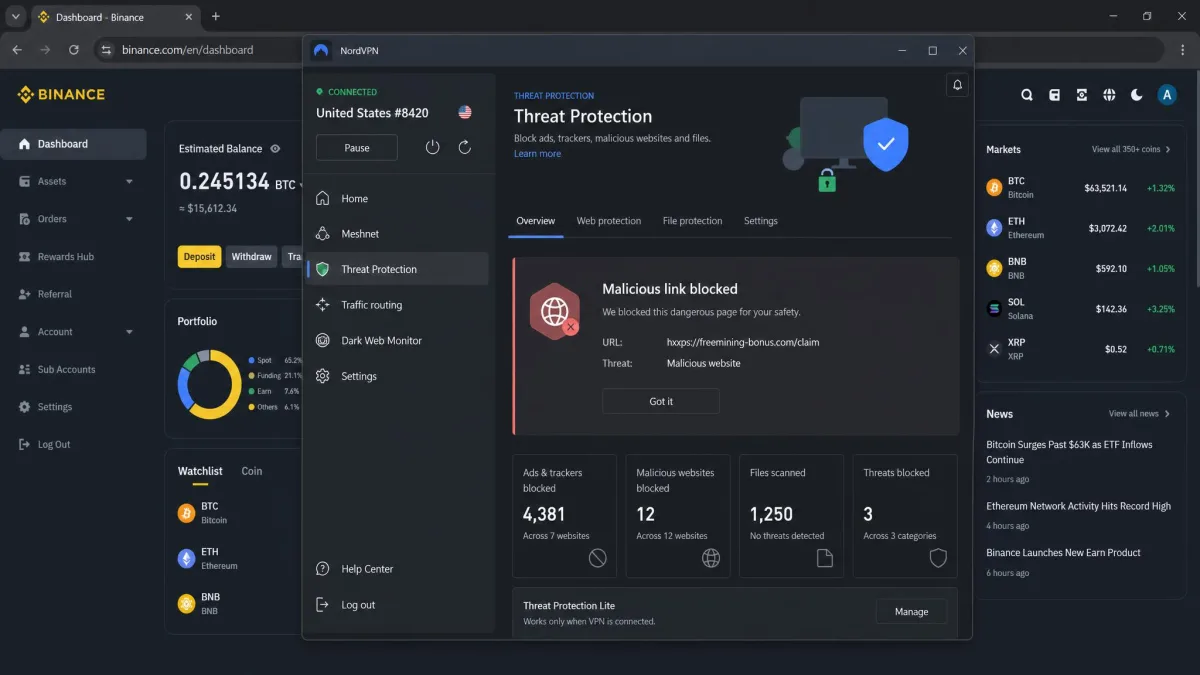
Task: Click BNB coin icon in Markets list
Action: point(994,268)
